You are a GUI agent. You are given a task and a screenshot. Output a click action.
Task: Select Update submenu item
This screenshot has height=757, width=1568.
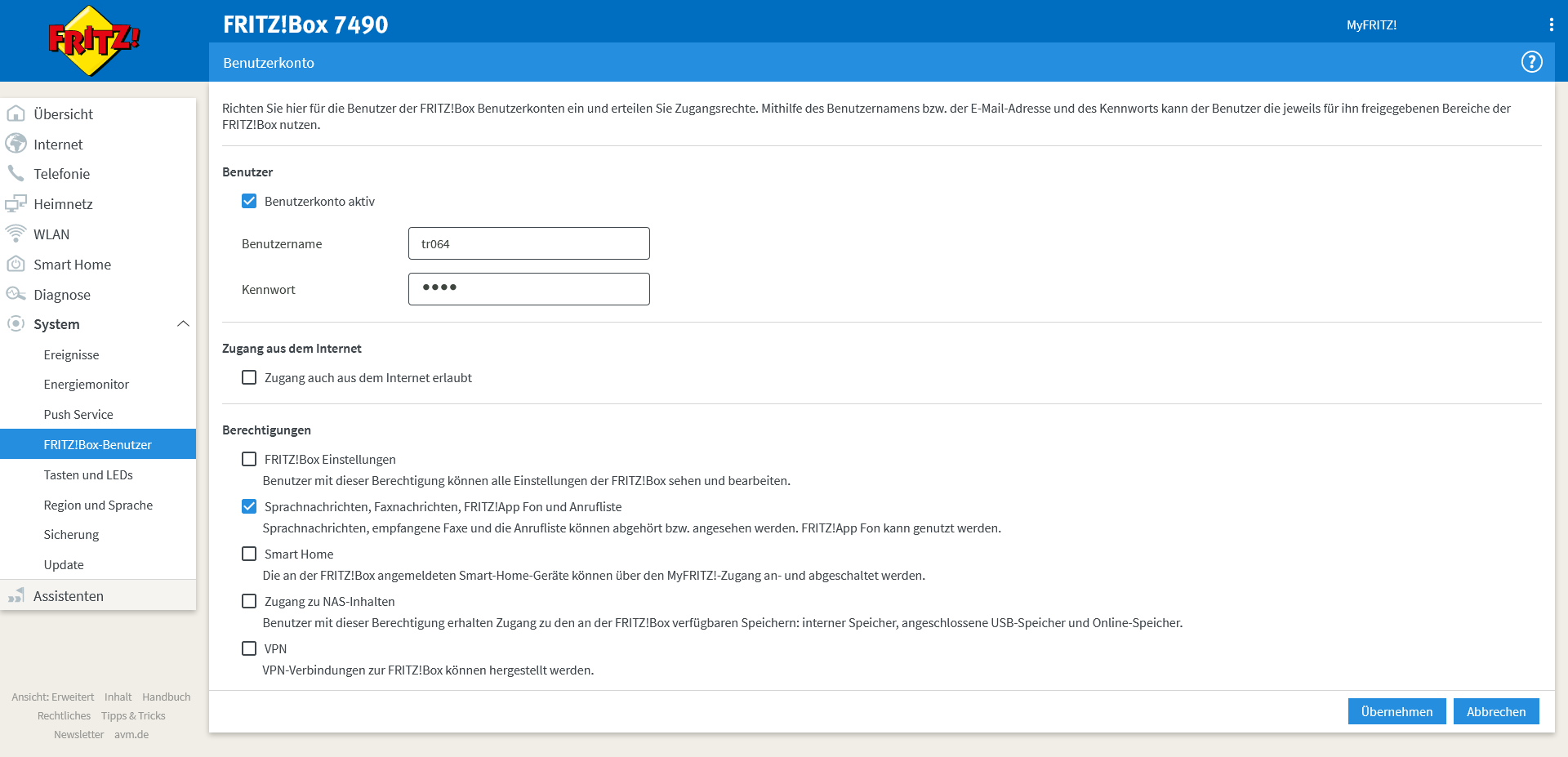coord(98,564)
